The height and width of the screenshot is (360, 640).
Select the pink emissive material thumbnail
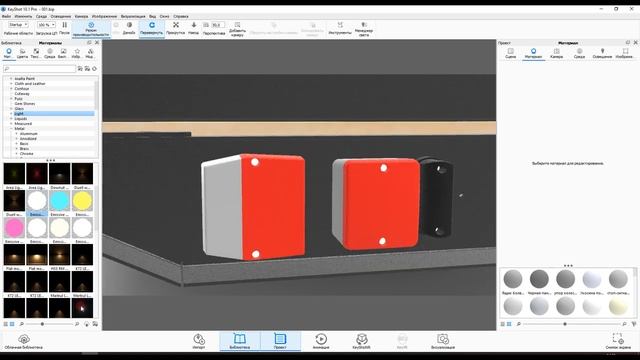click(14, 228)
